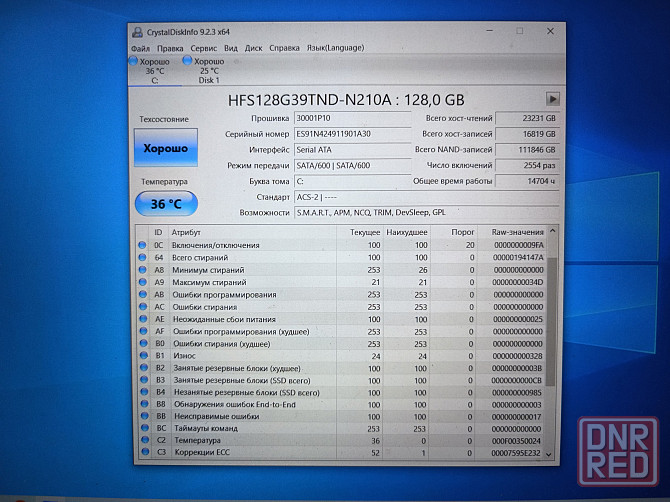Open the Диск menu

(253, 48)
